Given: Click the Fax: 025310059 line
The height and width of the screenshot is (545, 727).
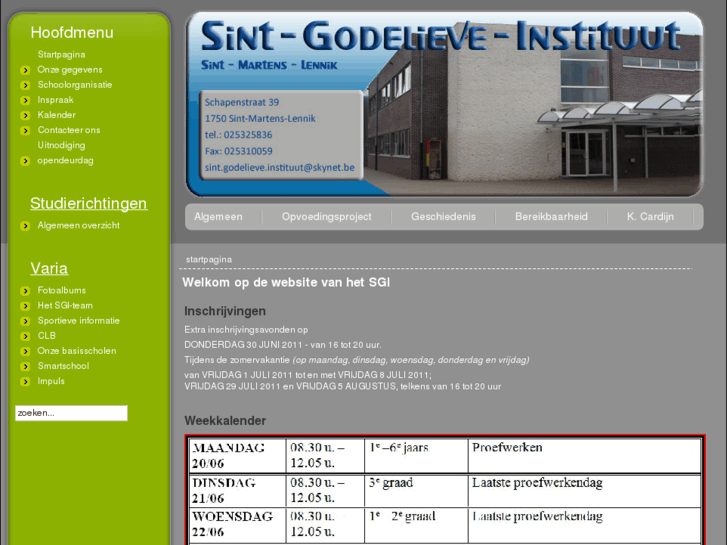Looking at the screenshot, I should click(x=238, y=151).
